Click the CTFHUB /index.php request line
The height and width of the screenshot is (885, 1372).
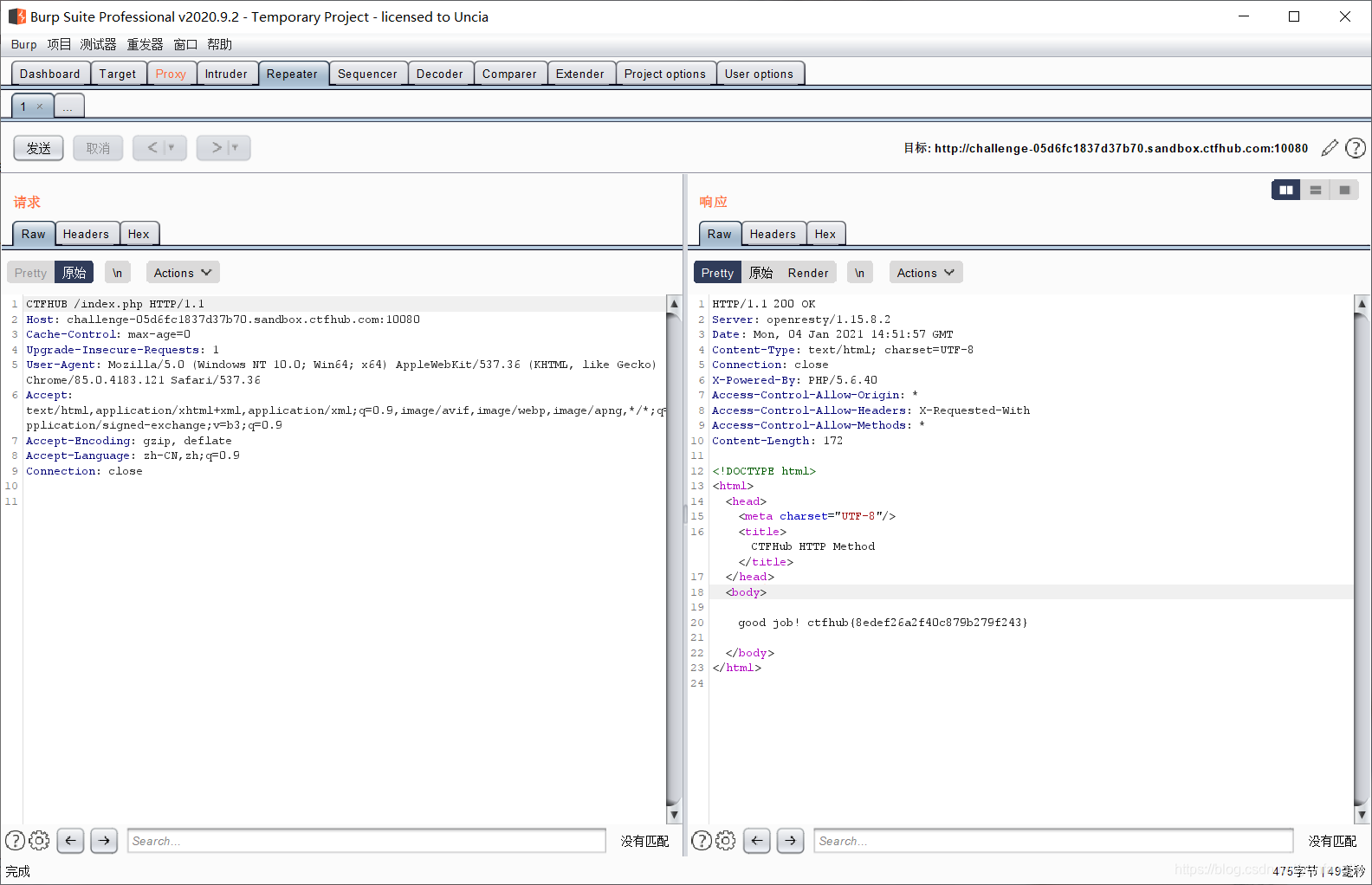coord(115,304)
